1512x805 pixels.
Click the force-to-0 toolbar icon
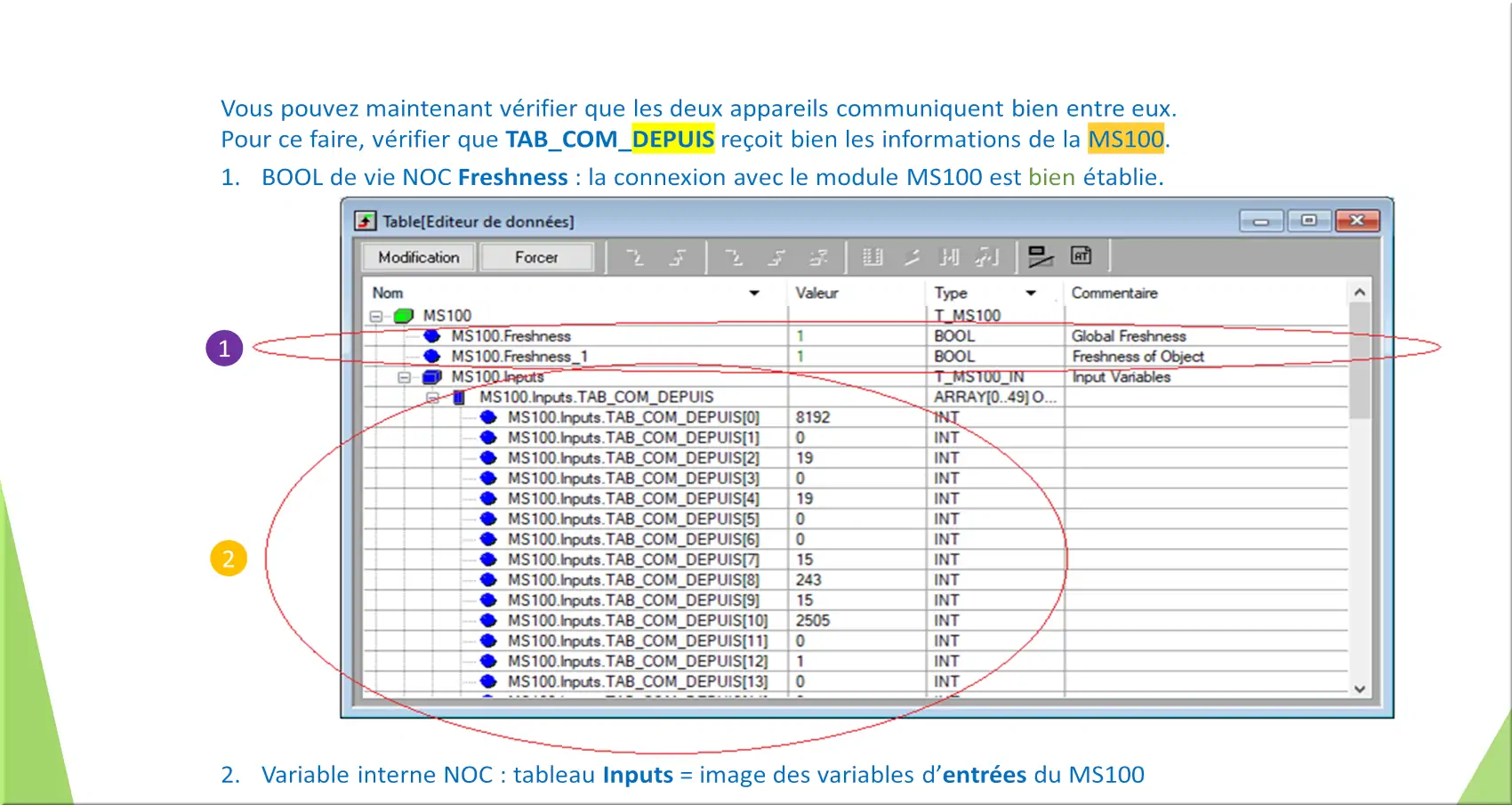pos(734,258)
